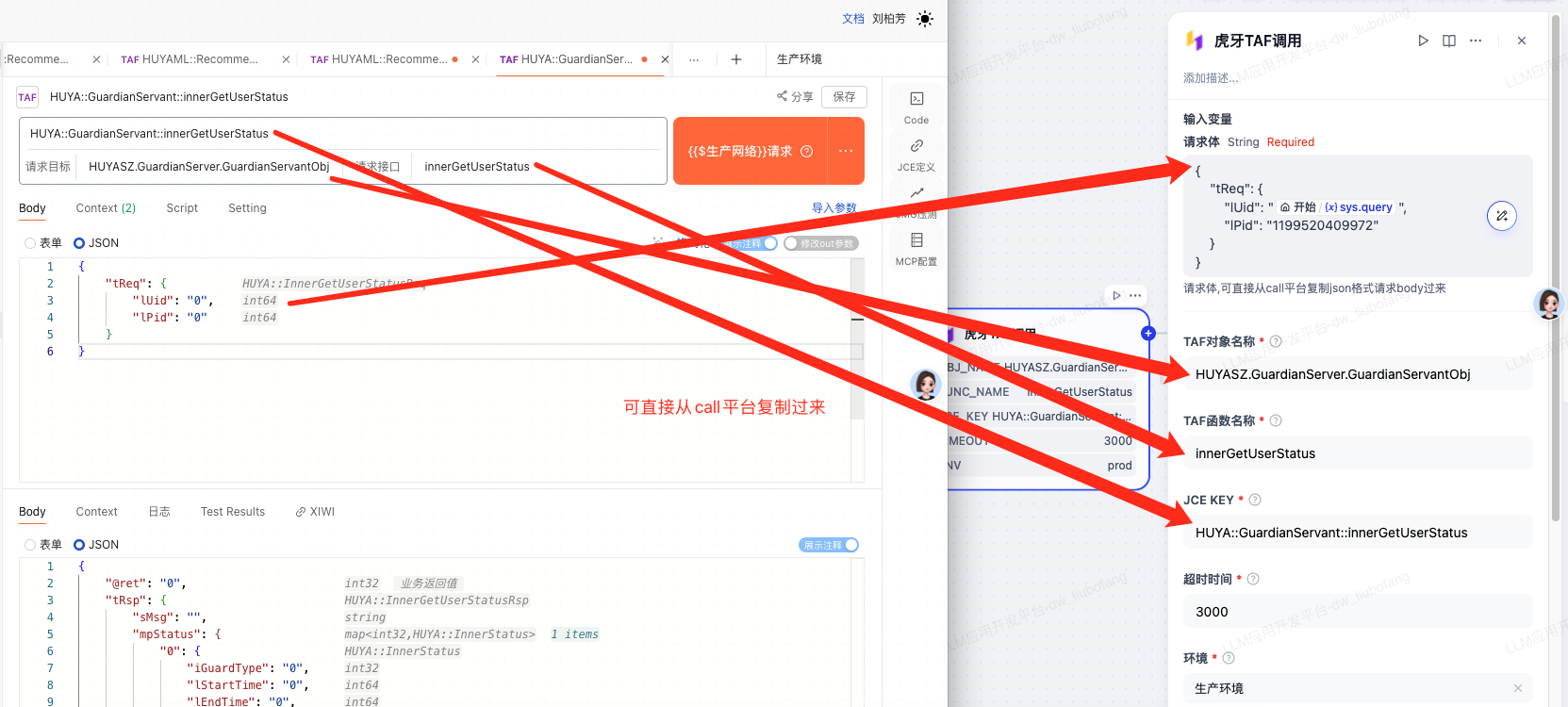This screenshot has width=1568, height=707.
Task: Enable the 修改out参数 toggle
Action: click(792, 243)
